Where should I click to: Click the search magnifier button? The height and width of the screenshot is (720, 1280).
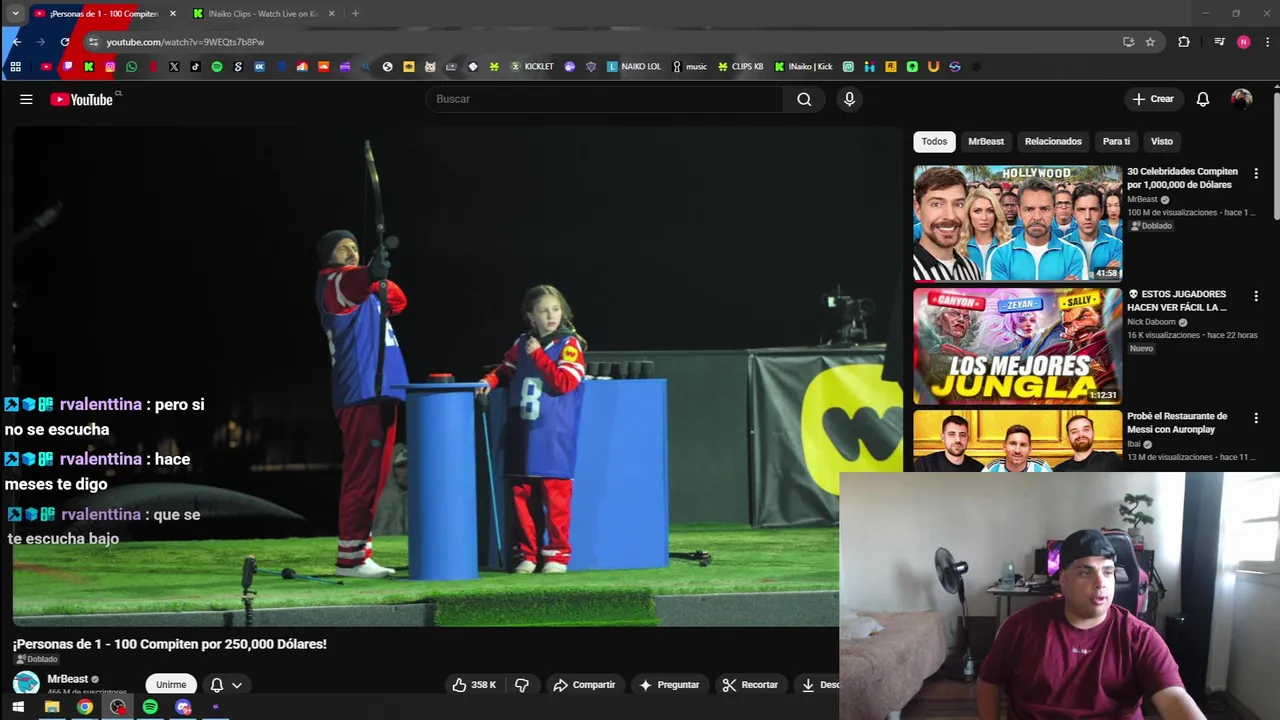coord(804,99)
